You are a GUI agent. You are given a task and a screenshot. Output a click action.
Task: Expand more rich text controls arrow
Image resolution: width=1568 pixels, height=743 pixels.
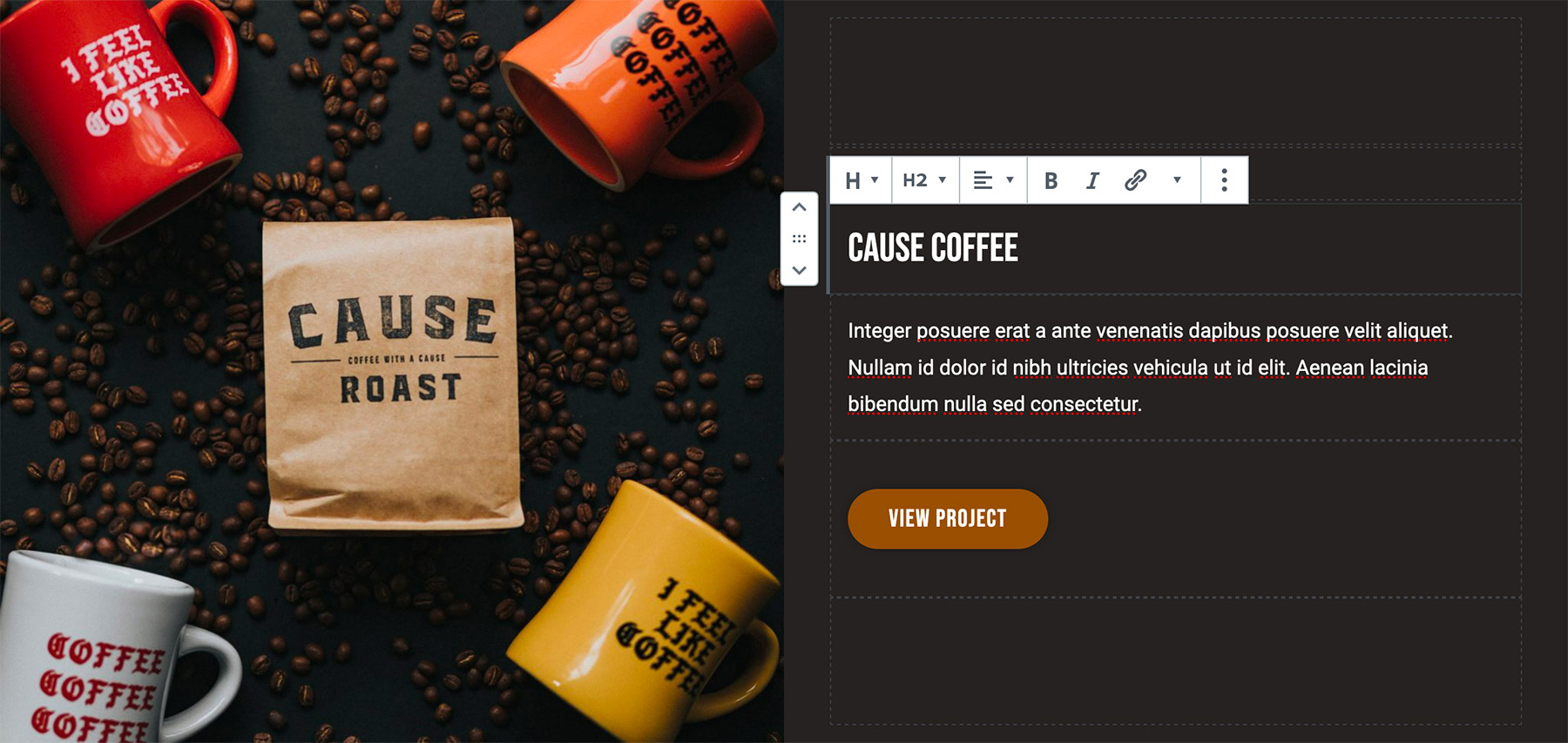pyautogui.click(x=1177, y=180)
